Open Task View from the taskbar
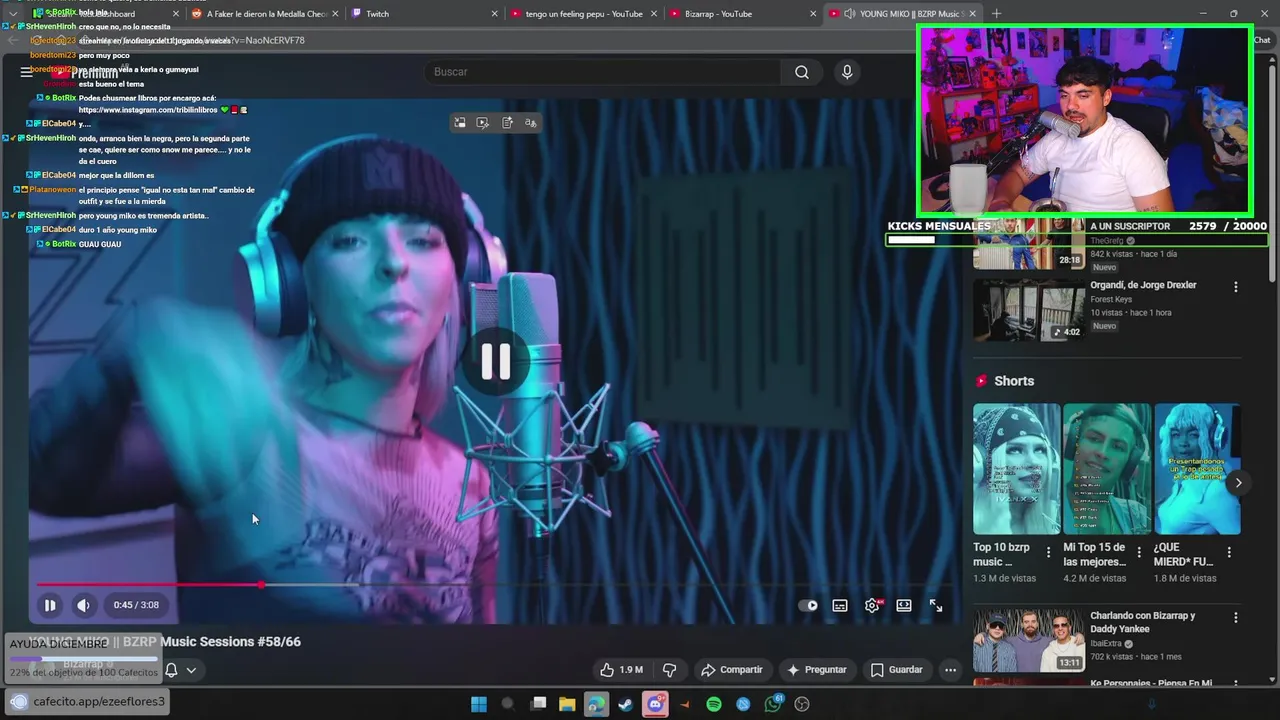This screenshot has width=1280, height=720. (x=538, y=704)
